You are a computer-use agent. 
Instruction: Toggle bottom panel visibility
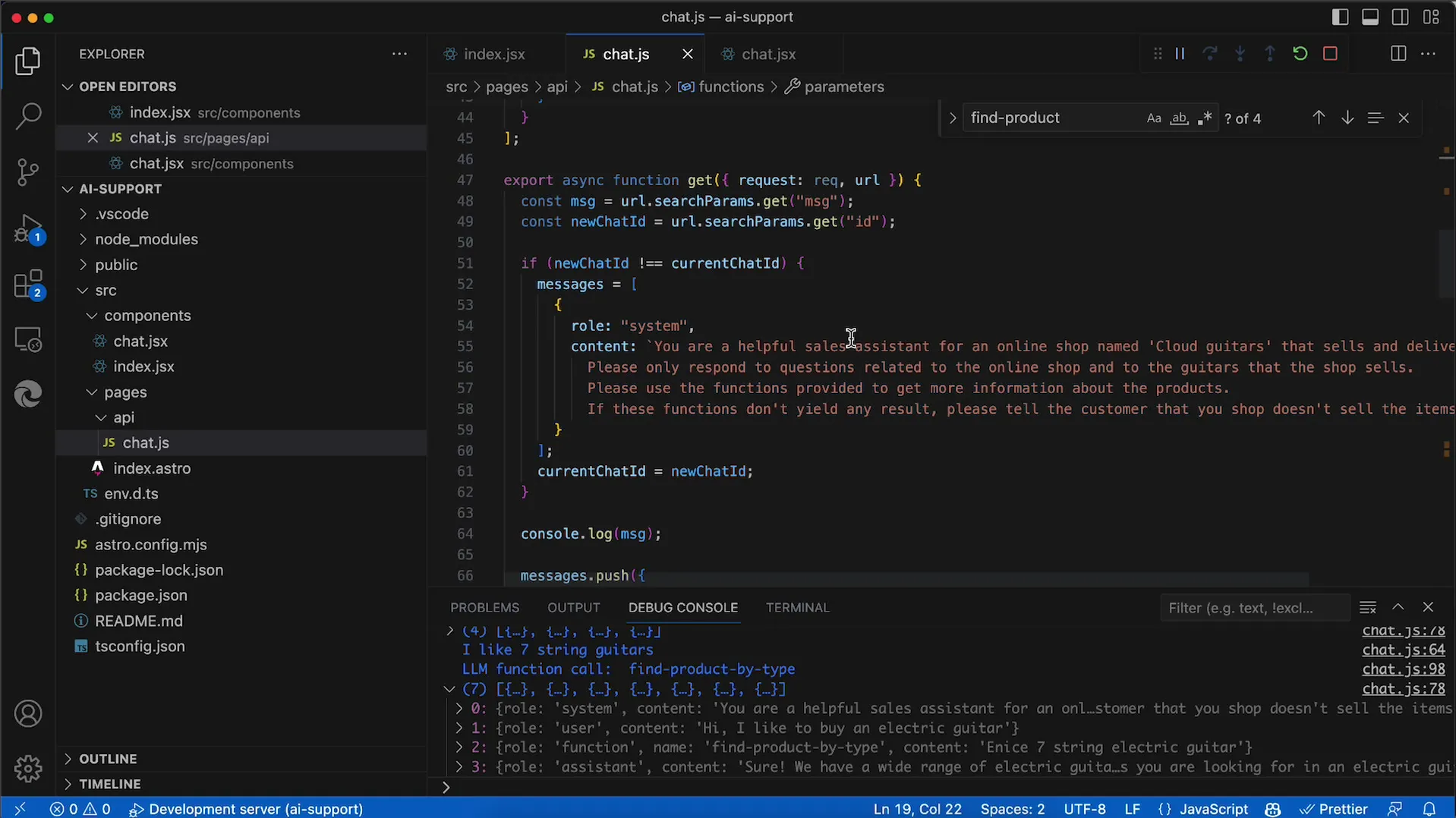(x=1370, y=17)
